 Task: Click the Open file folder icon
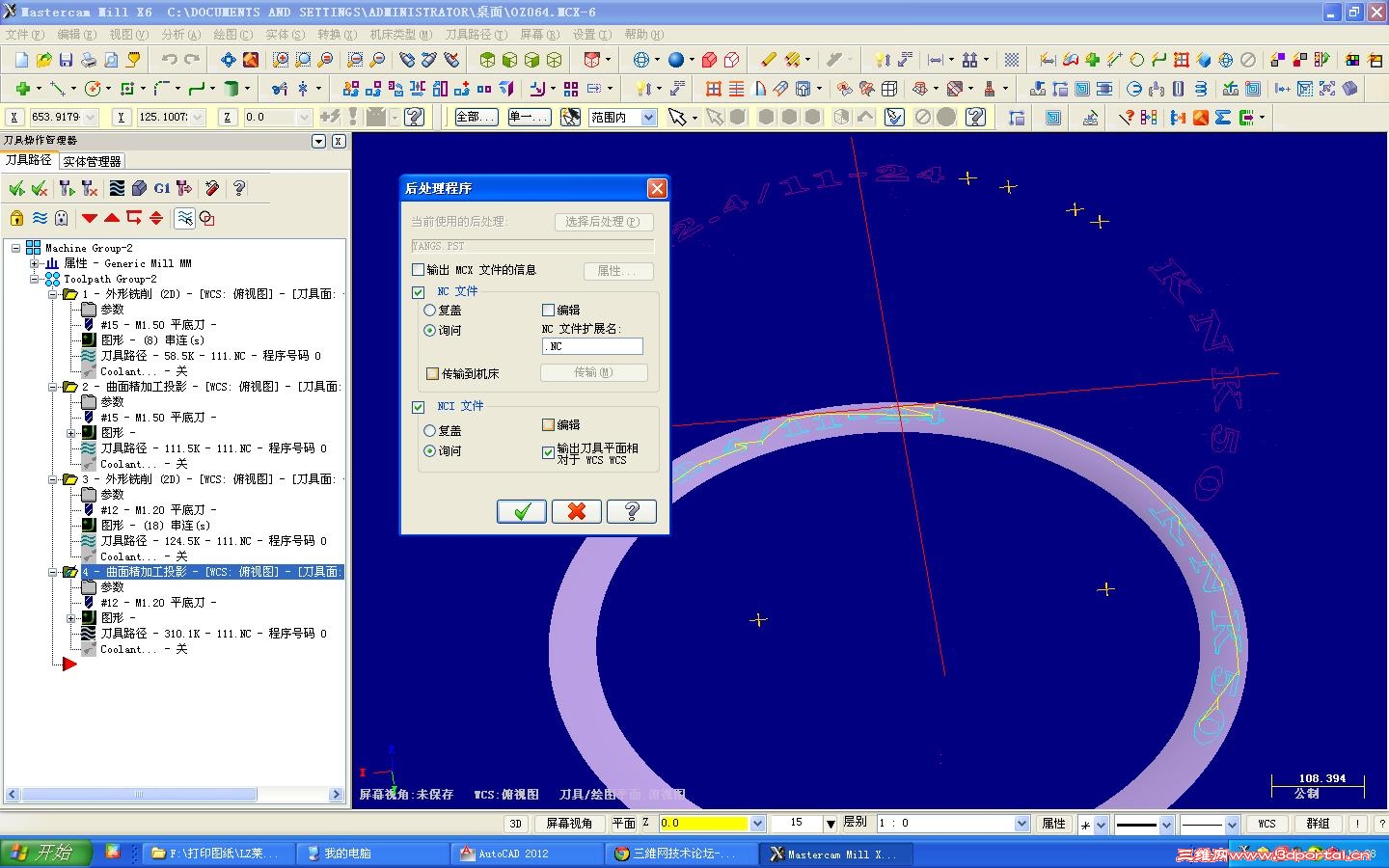point(43,60)
